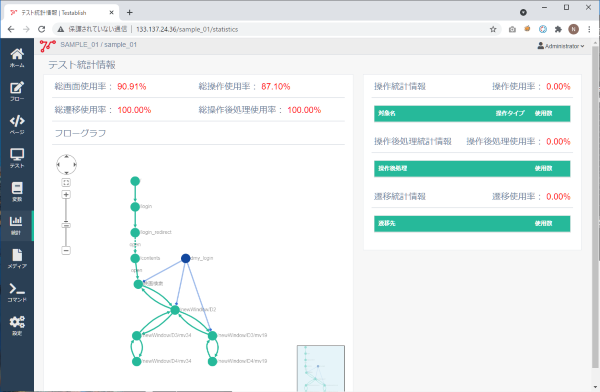Zoom out the flow graph with minus button

[66, 250]
